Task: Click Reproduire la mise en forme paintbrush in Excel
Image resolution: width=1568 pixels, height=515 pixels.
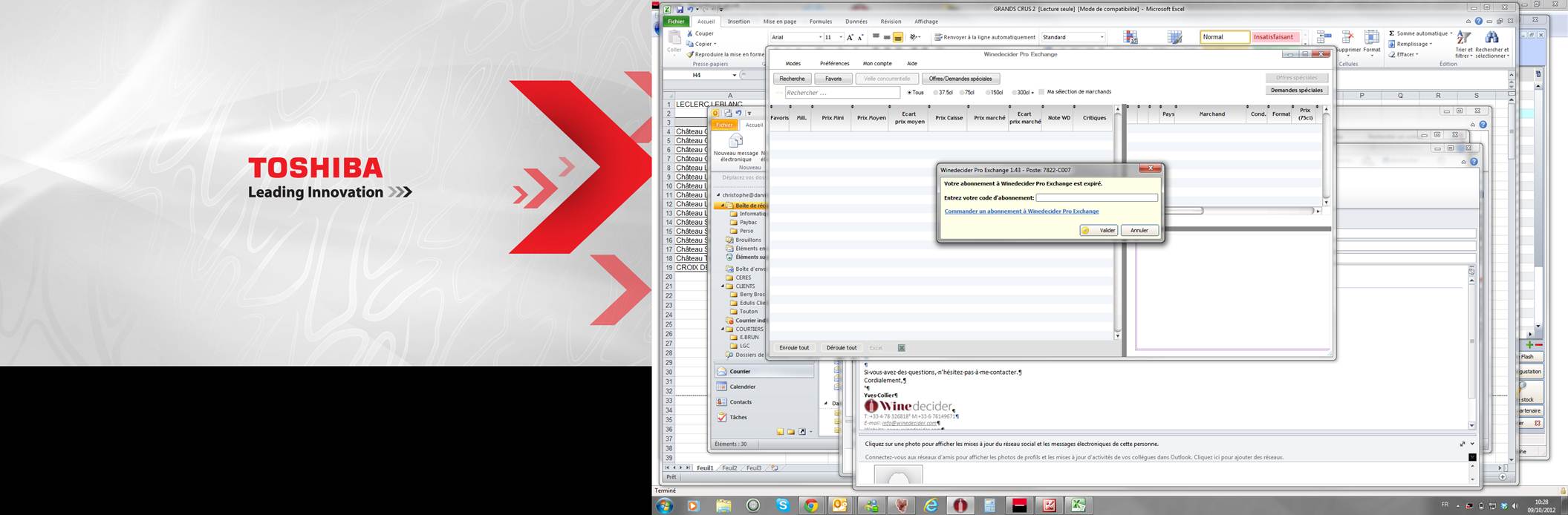Action: [690, 54]
